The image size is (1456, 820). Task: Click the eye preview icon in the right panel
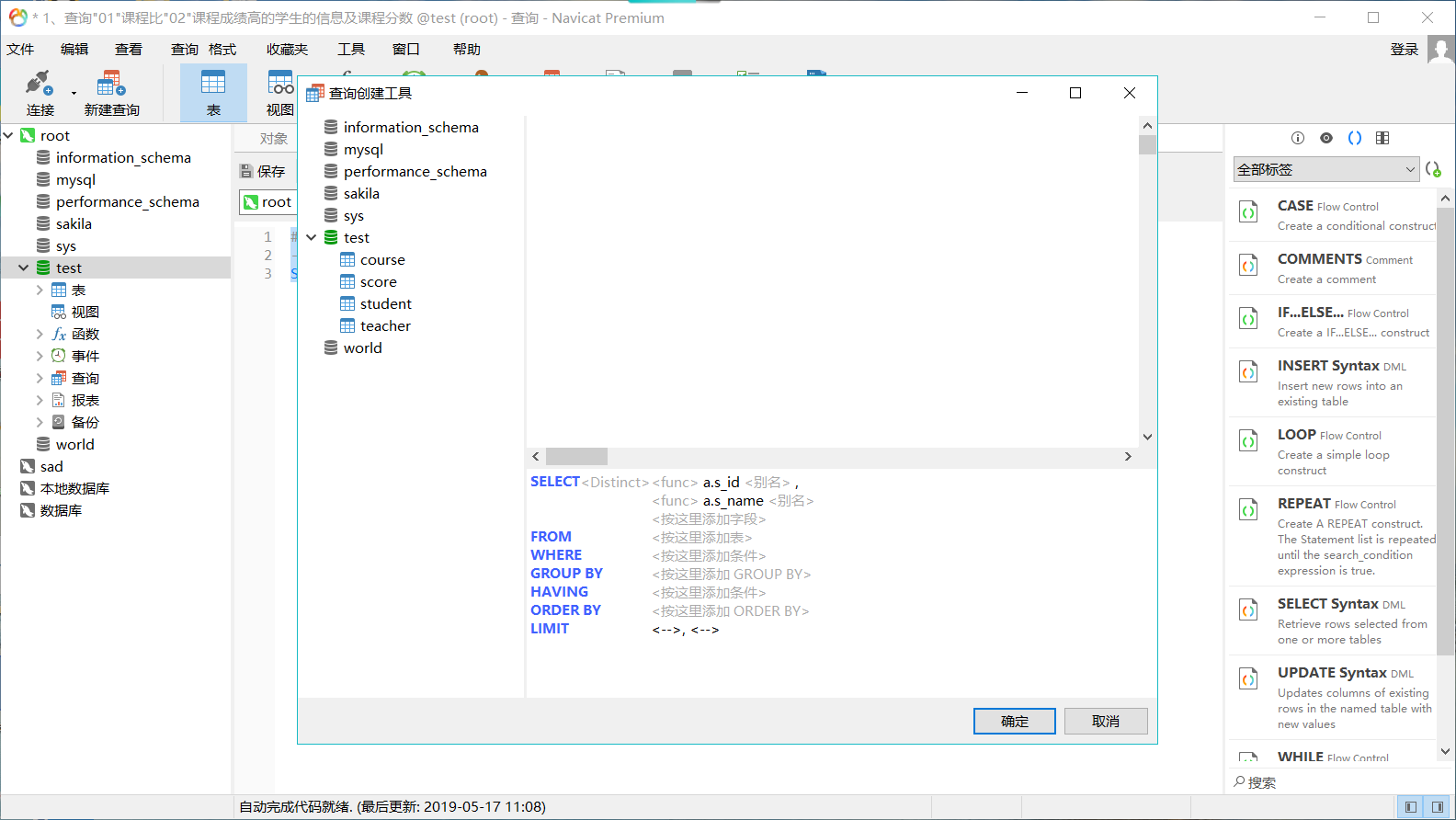[1326, 138]
